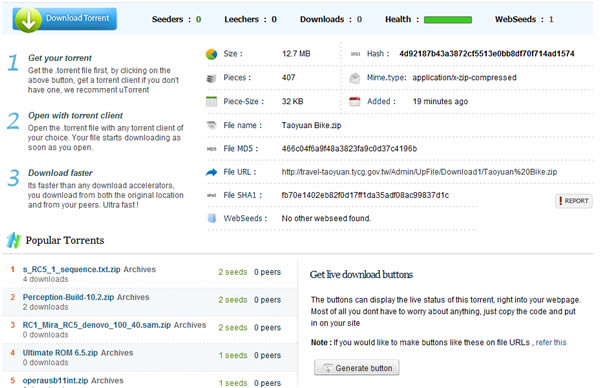
Task: Click the REPORT button
Action: [574, 201]
